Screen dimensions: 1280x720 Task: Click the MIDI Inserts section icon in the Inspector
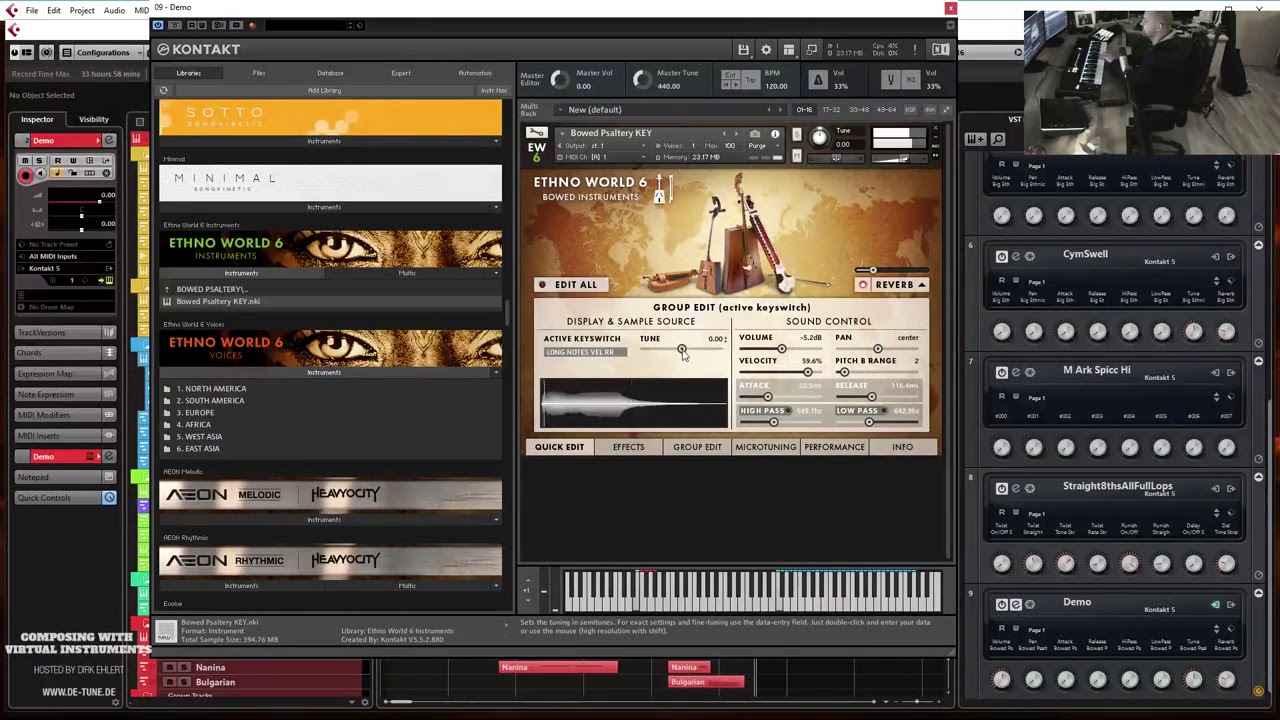pyautogui.click(x=109, y=436)
